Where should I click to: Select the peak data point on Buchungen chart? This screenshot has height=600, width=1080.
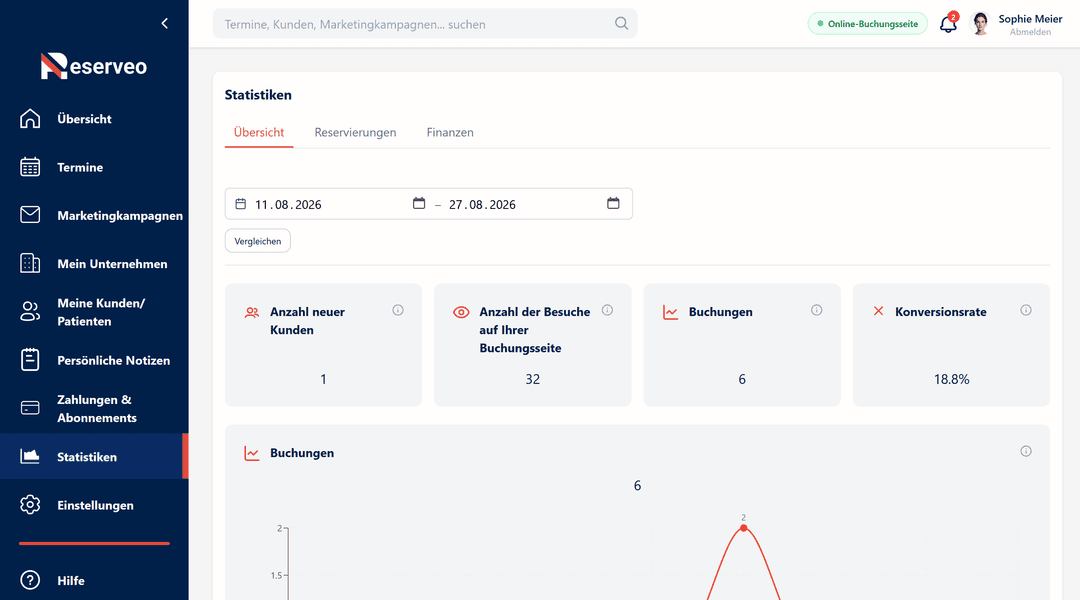743,528
